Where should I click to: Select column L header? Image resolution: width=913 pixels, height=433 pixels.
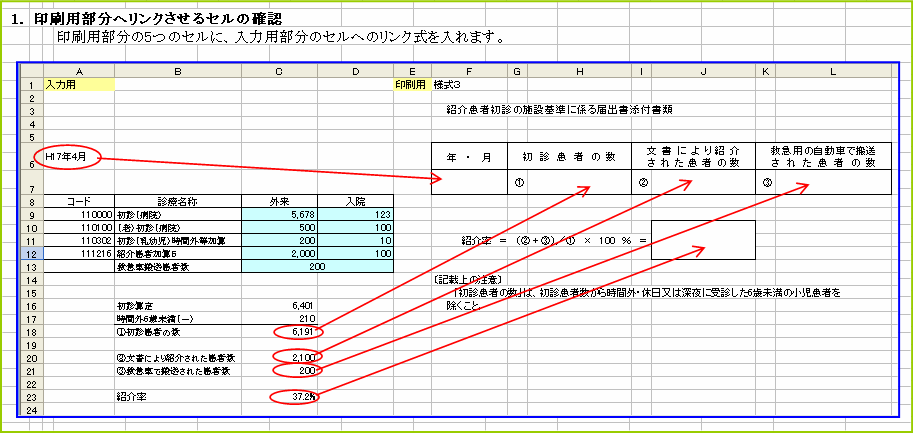click(x=833, y=72)
